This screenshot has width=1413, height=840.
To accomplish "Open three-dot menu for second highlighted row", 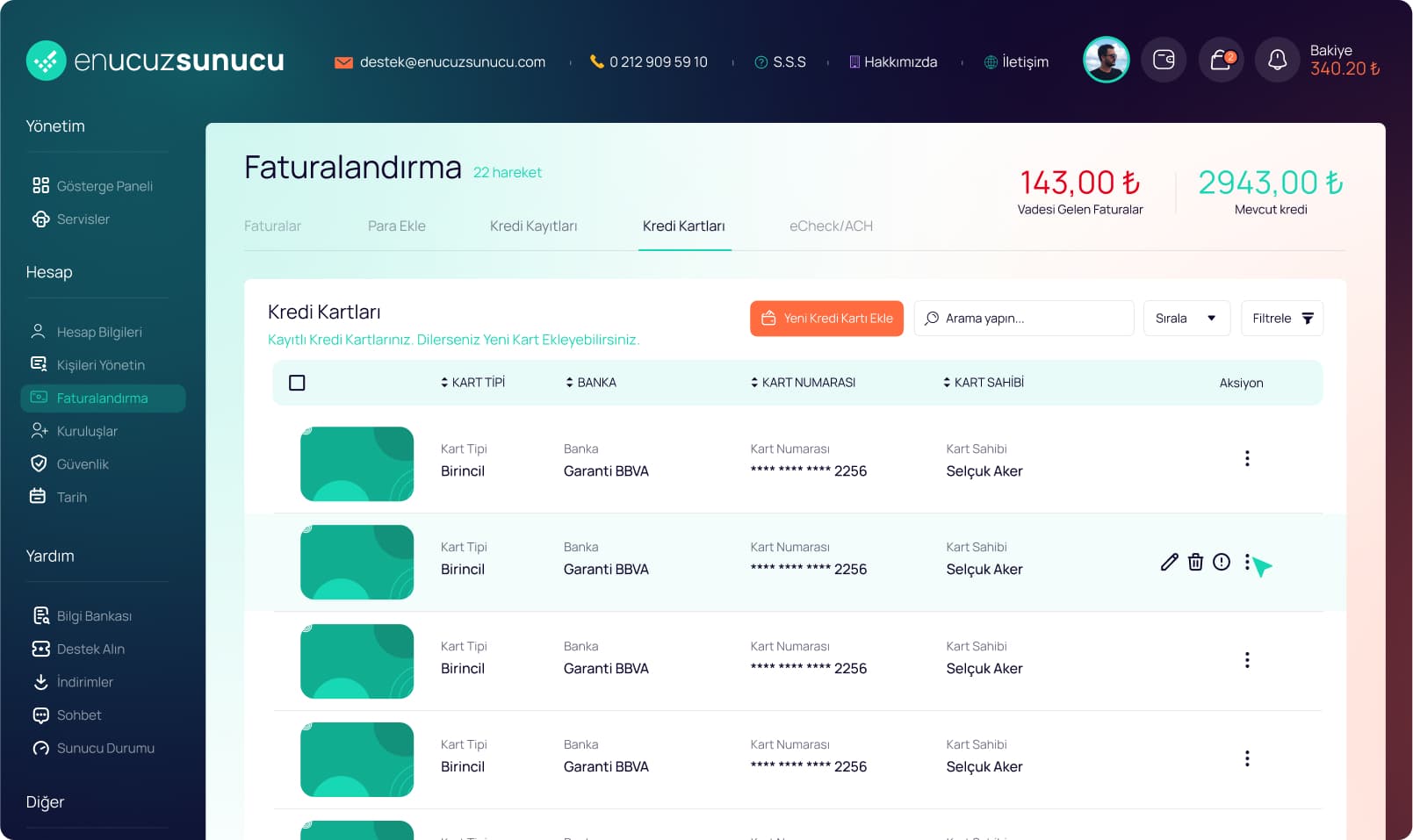I will [x=1247, y=562].
